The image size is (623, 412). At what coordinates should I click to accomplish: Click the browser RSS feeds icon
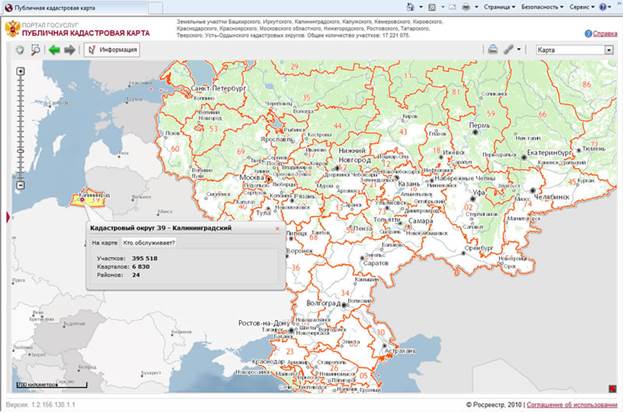[432, 7]
